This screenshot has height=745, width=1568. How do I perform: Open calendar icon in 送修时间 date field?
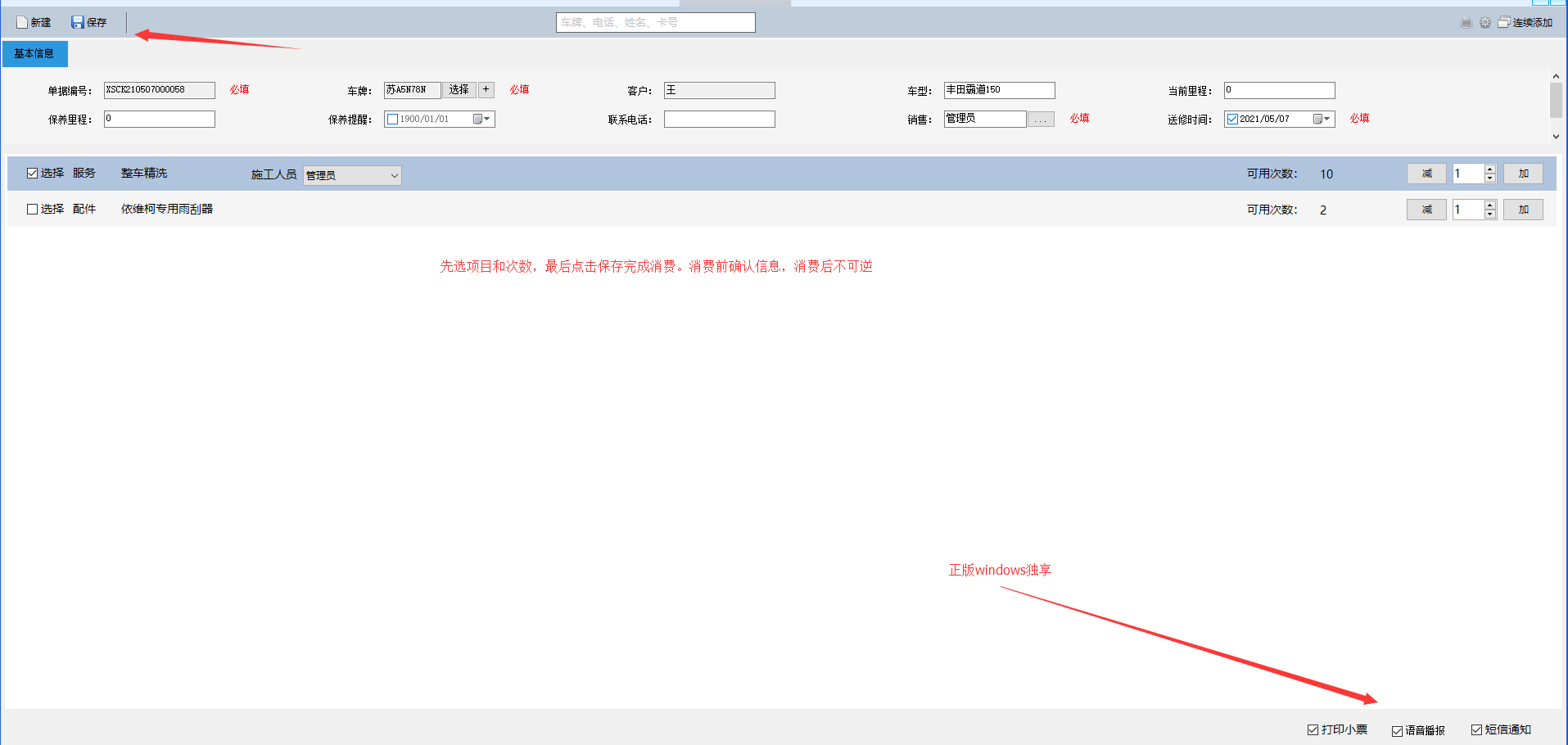1318,120
